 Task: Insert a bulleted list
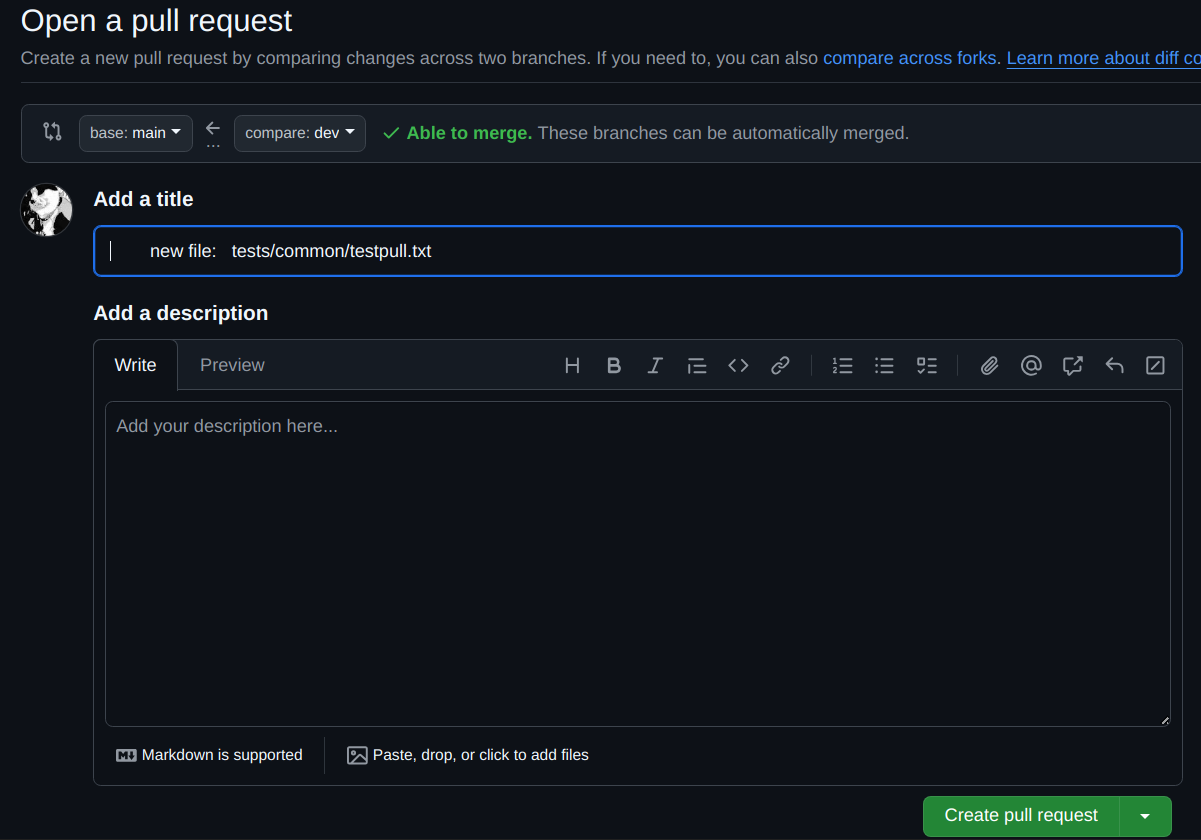pos(884,365)
